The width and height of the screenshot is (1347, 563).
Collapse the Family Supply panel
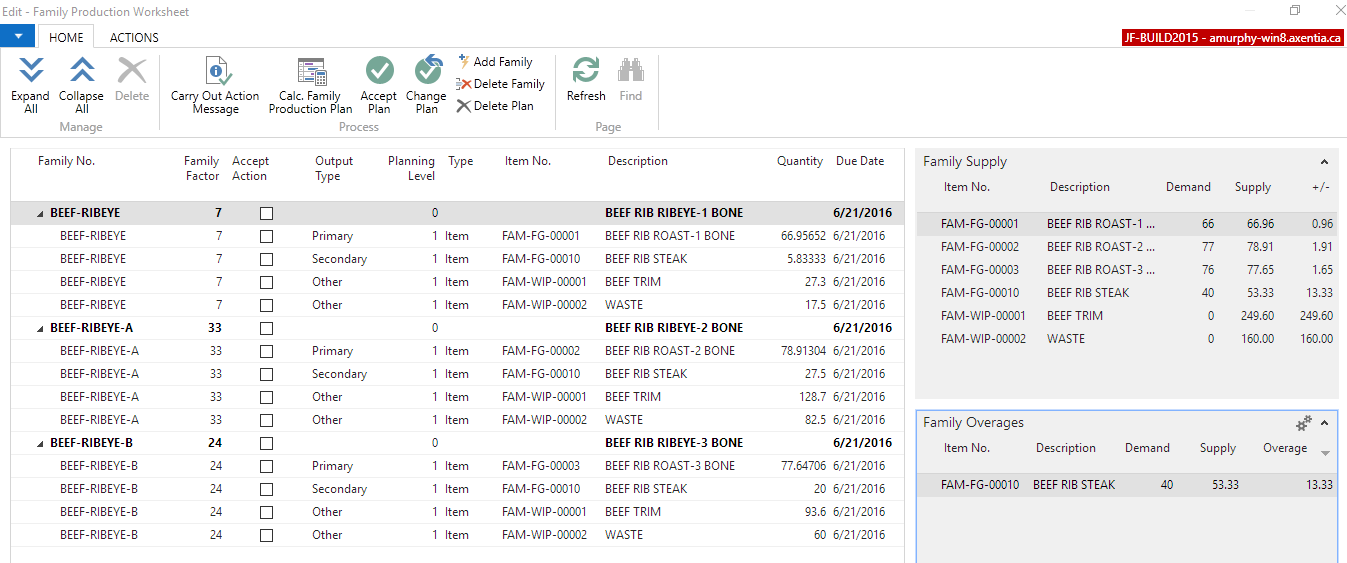click(1324, 162)
